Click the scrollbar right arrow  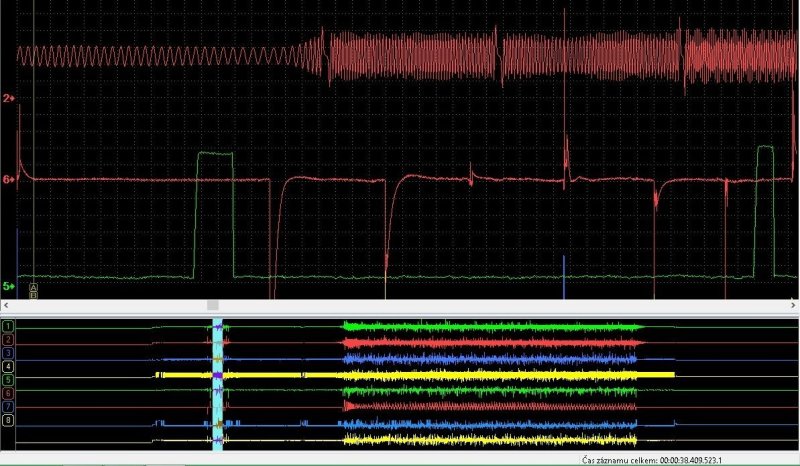coord(793,305)
